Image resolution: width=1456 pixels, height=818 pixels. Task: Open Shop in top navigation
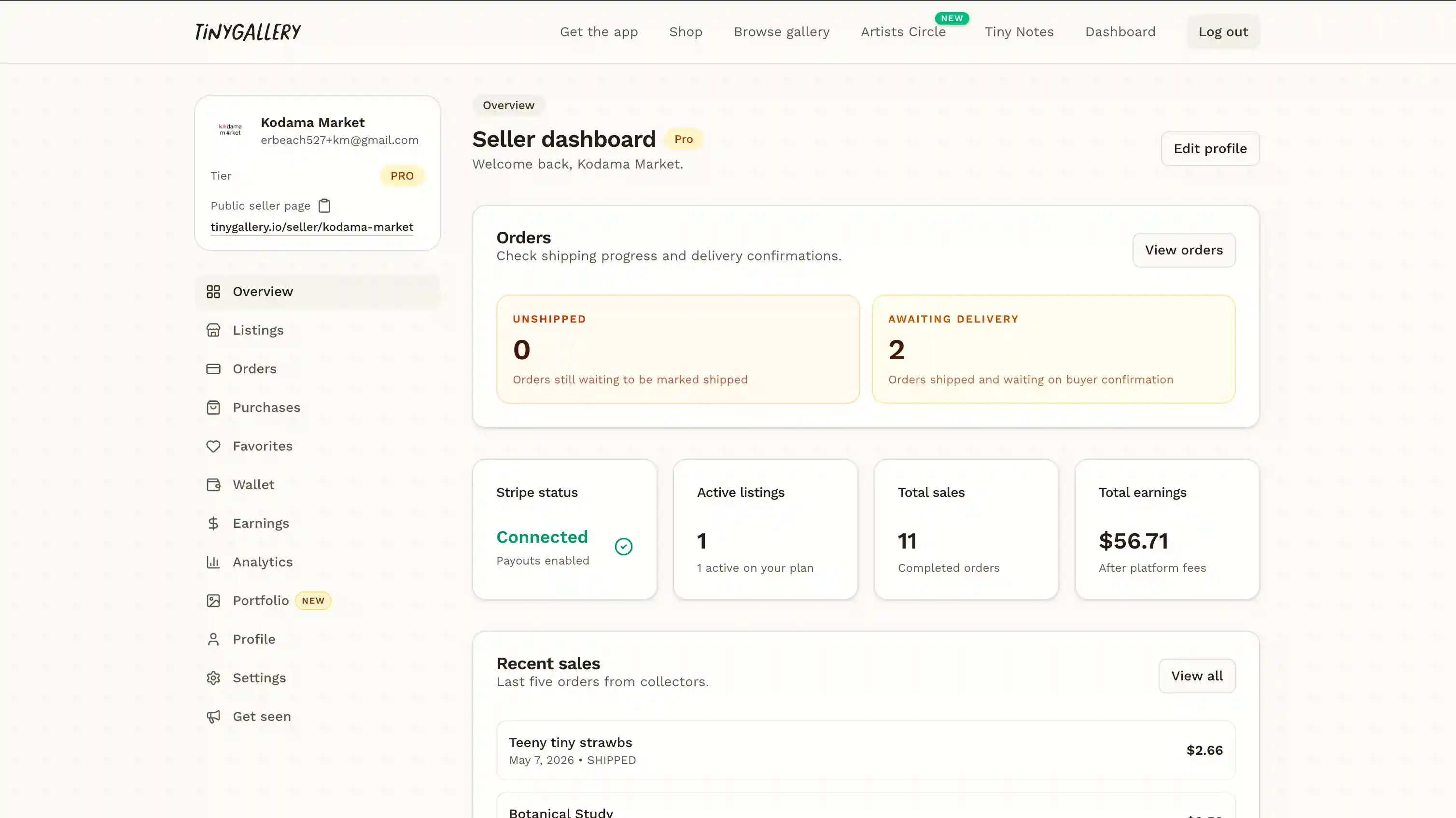(x=686, y=32)
